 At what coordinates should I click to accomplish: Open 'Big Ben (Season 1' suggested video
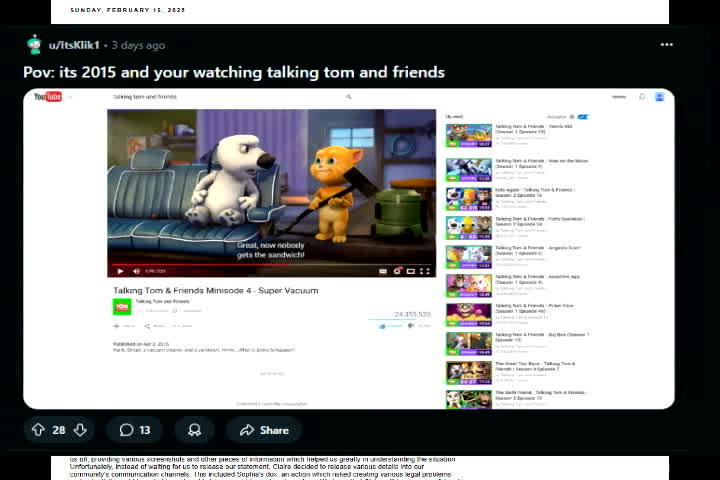542,337
